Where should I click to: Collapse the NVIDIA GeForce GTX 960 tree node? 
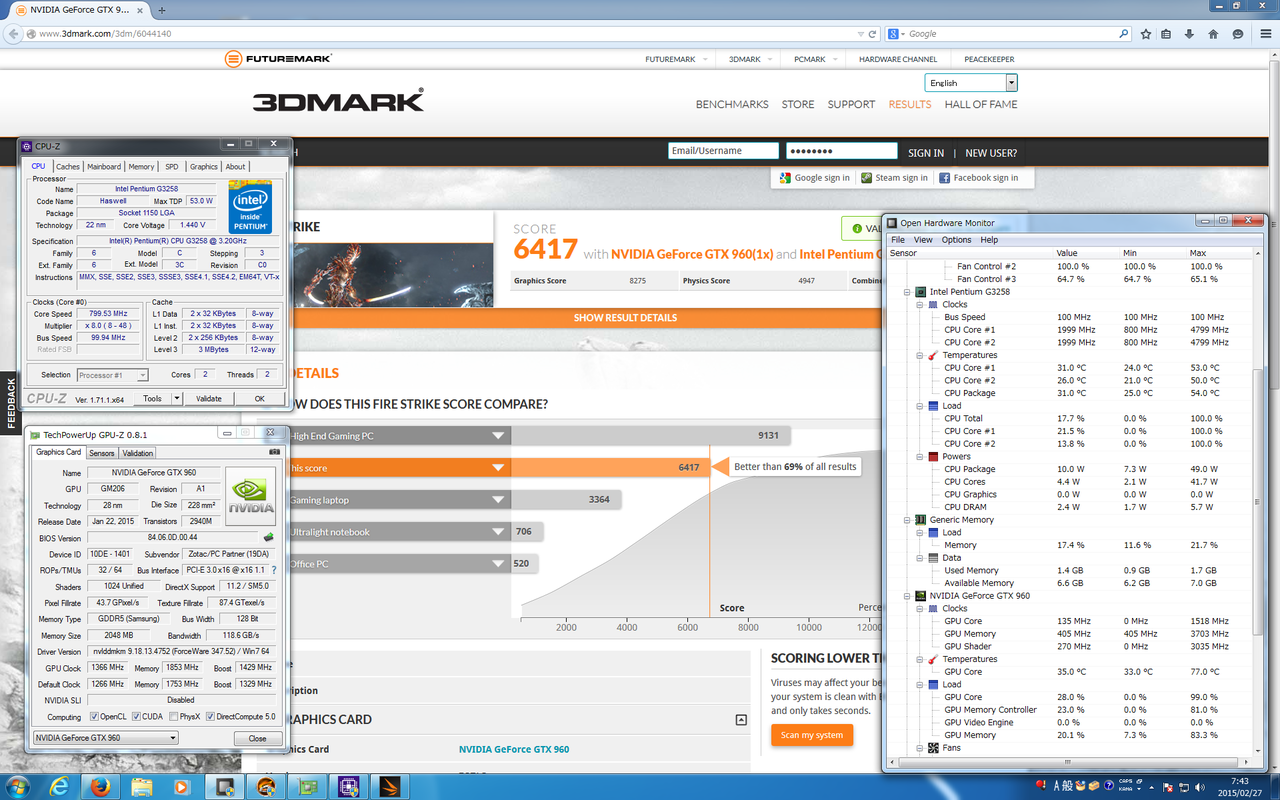click(907, 596)
